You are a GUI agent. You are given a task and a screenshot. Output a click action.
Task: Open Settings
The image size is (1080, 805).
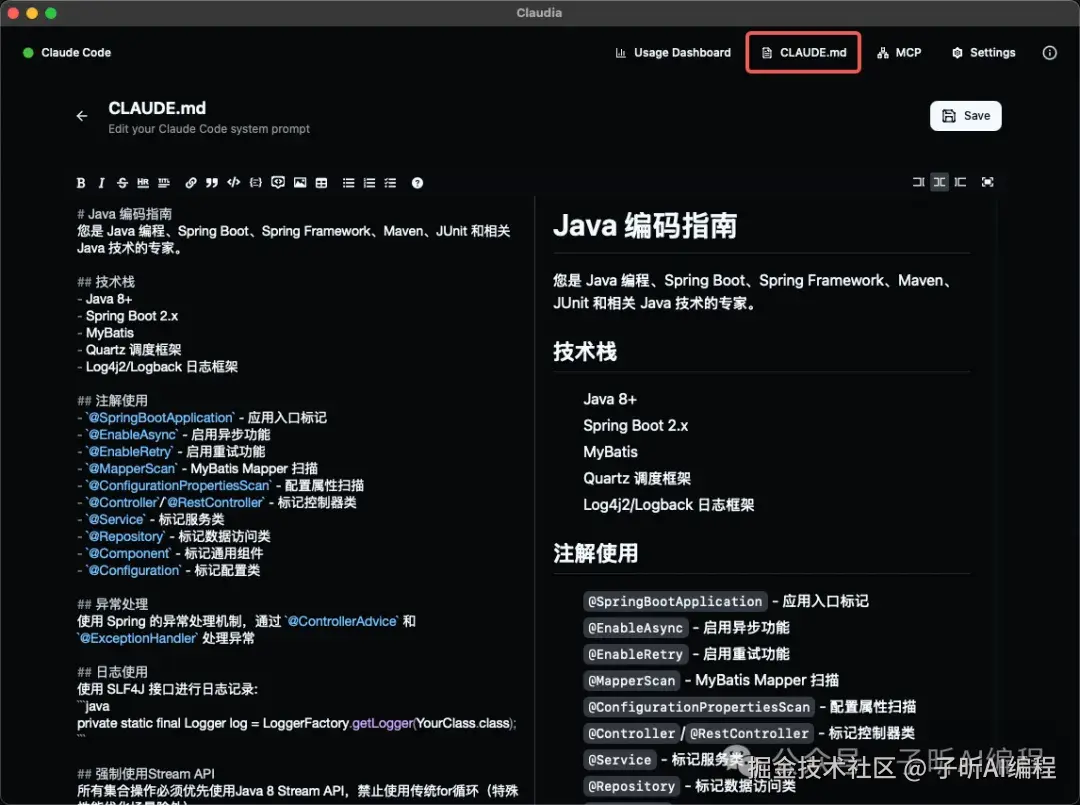pos(984,53)
